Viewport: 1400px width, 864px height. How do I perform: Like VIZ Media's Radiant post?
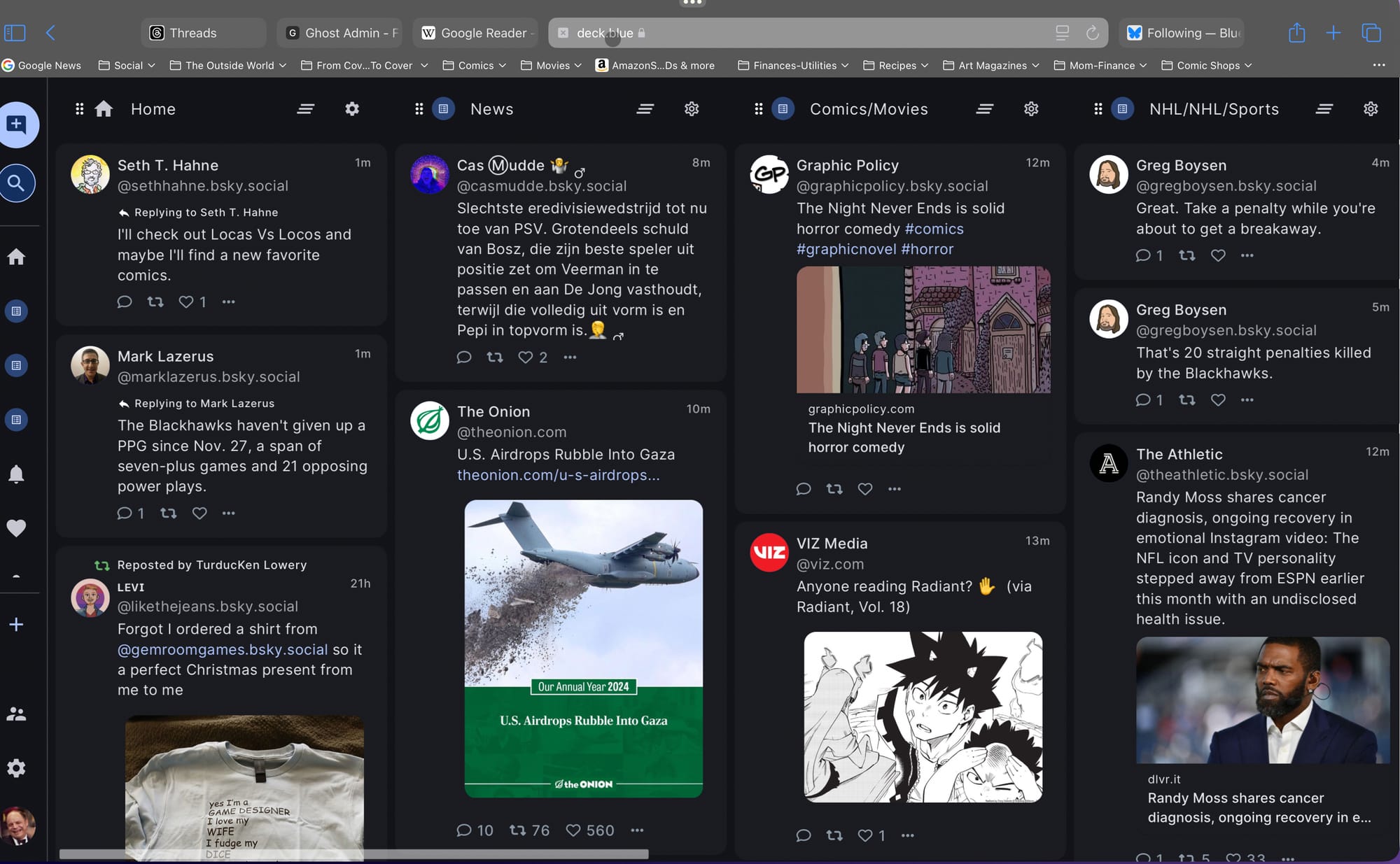865,836
